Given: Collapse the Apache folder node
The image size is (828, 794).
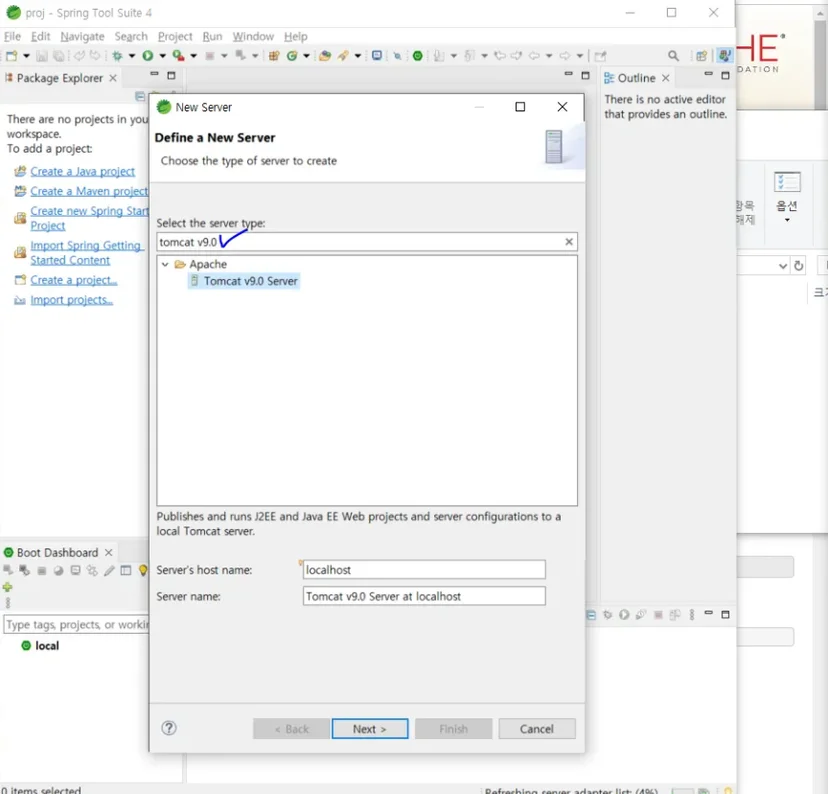Looking at the screenshot, I should click(x=165, y=264).
